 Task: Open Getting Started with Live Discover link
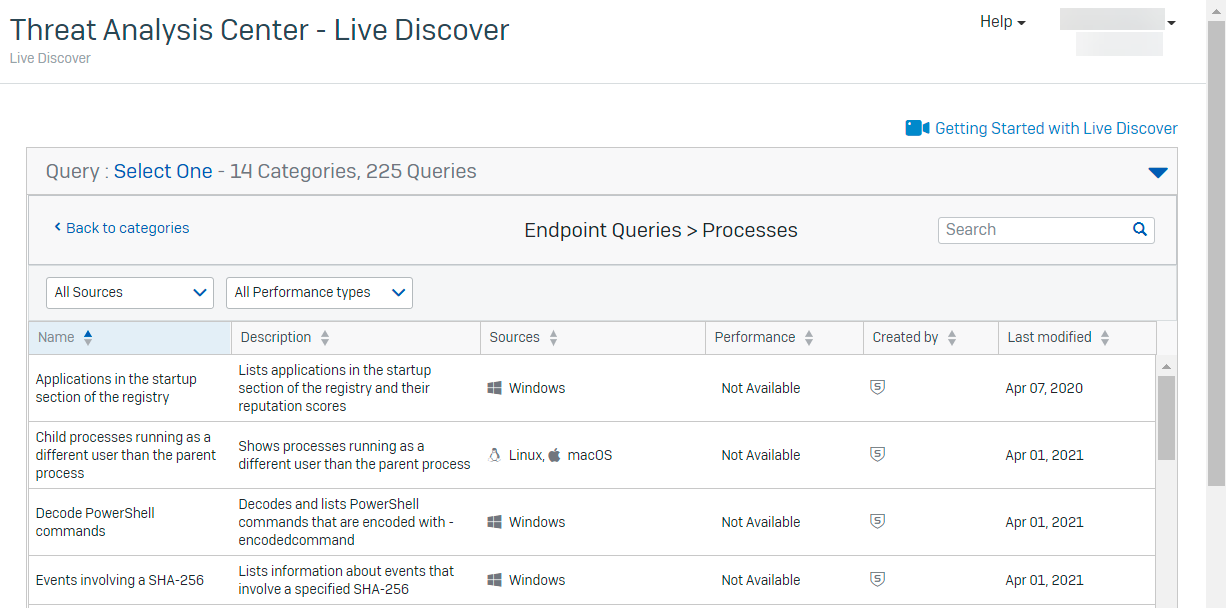point(1055,128)
